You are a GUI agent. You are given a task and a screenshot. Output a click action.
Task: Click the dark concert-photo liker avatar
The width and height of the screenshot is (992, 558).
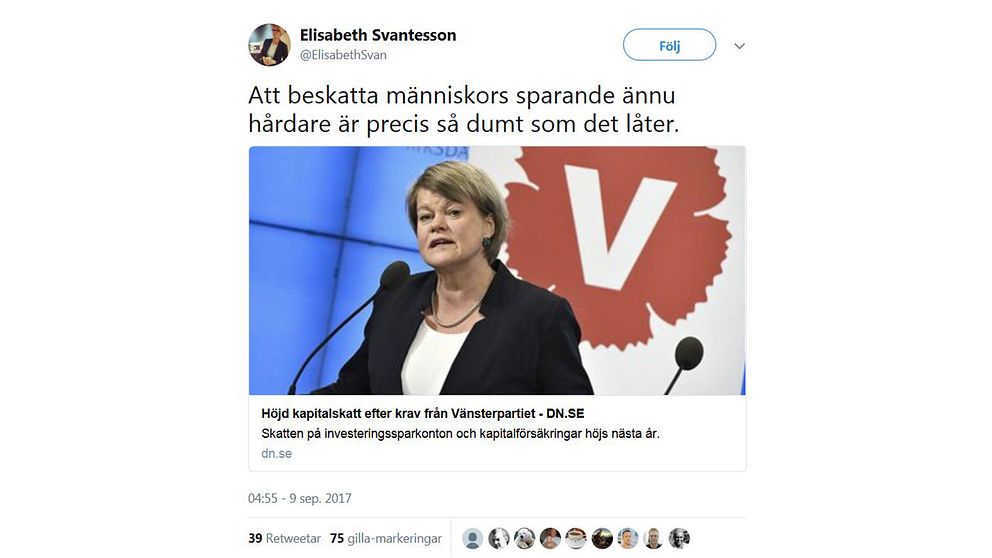click(x=602, y=538)
